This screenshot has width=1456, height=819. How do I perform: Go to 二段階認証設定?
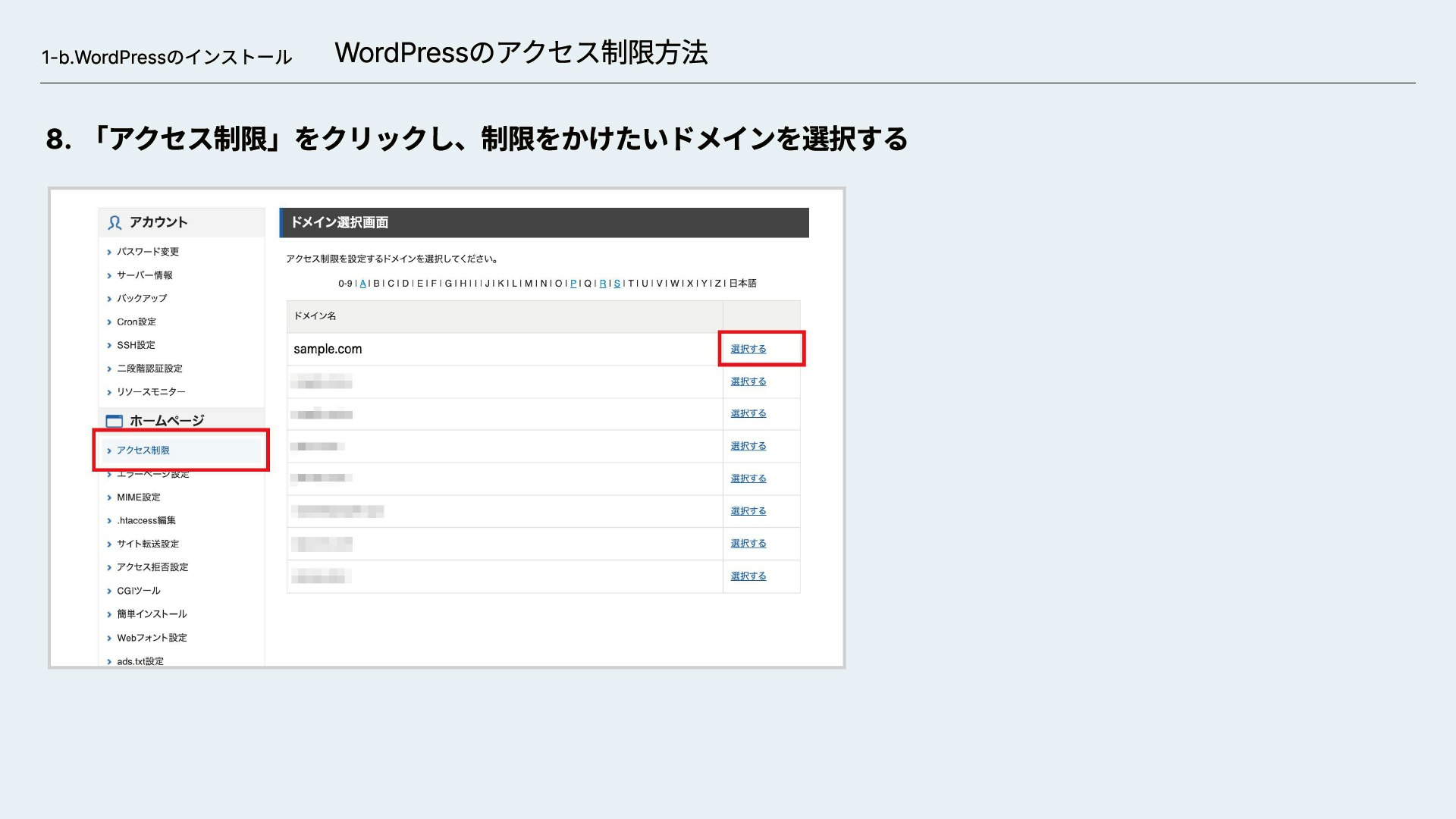pos(149,369)
